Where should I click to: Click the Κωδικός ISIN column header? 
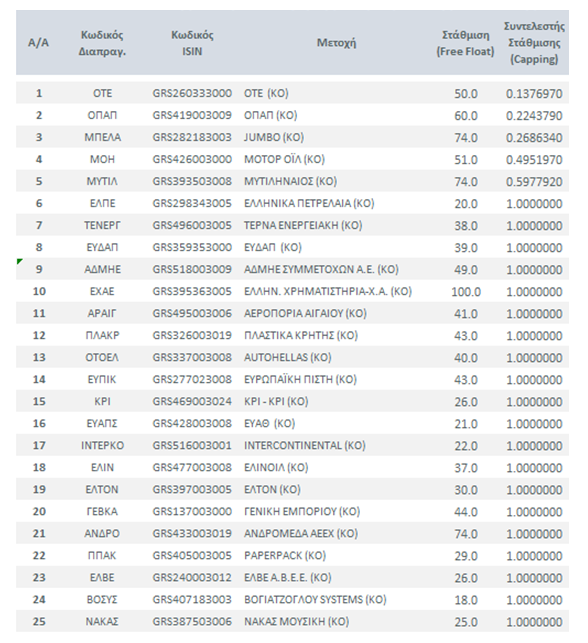click(x=192, y=43)
